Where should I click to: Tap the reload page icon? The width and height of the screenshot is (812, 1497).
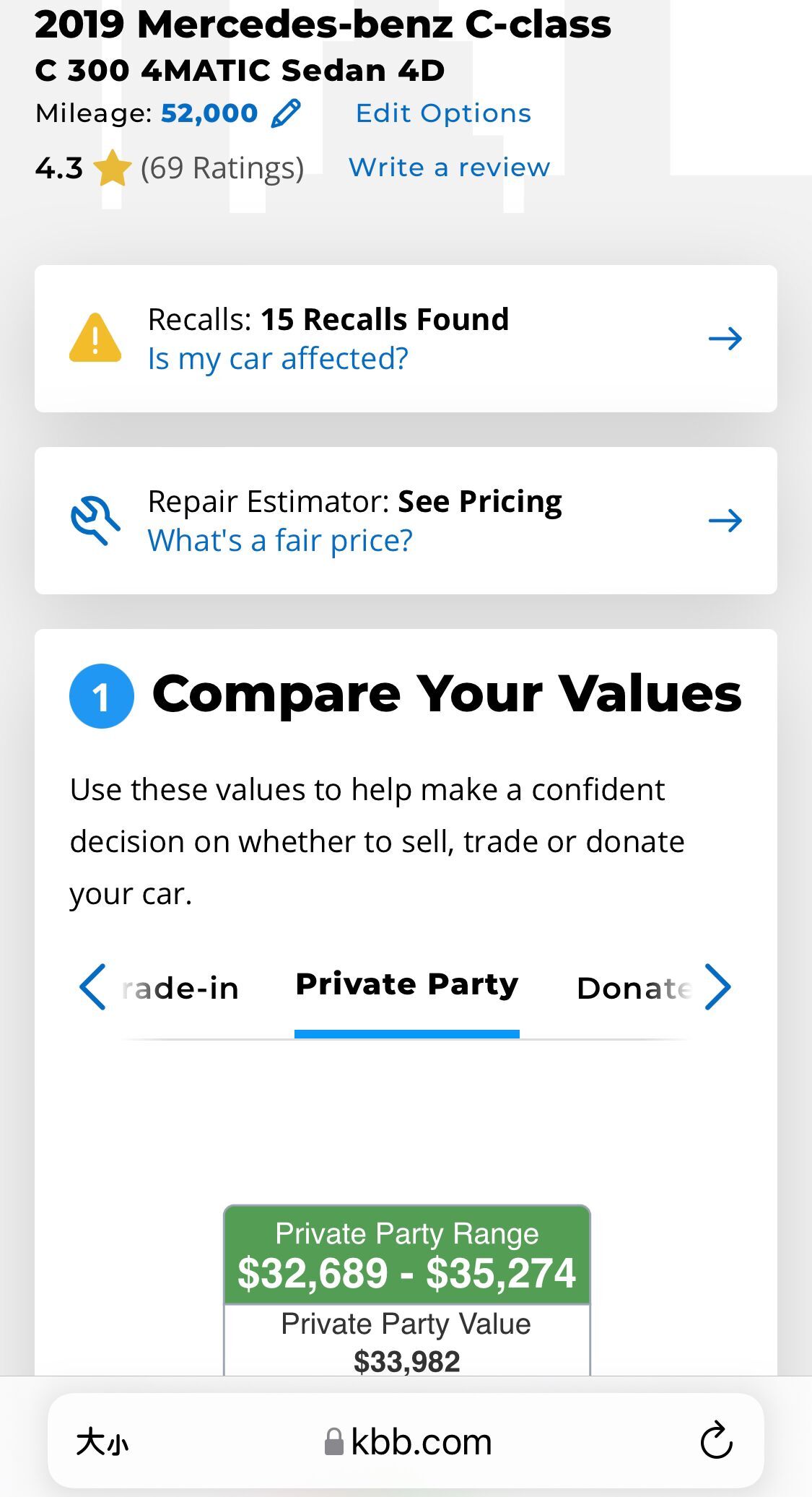point(716,1441)
